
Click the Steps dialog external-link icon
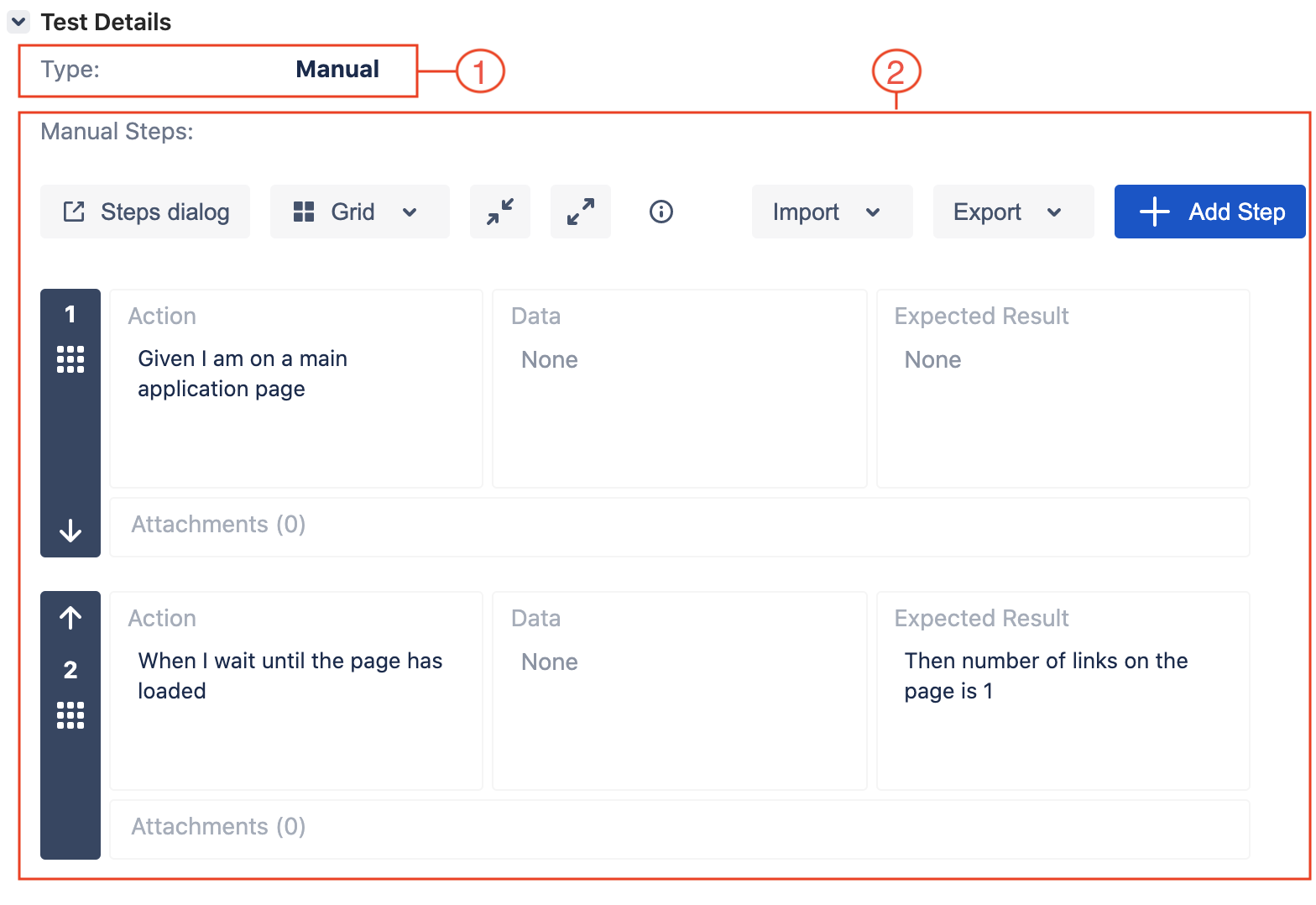pos(74,212)
